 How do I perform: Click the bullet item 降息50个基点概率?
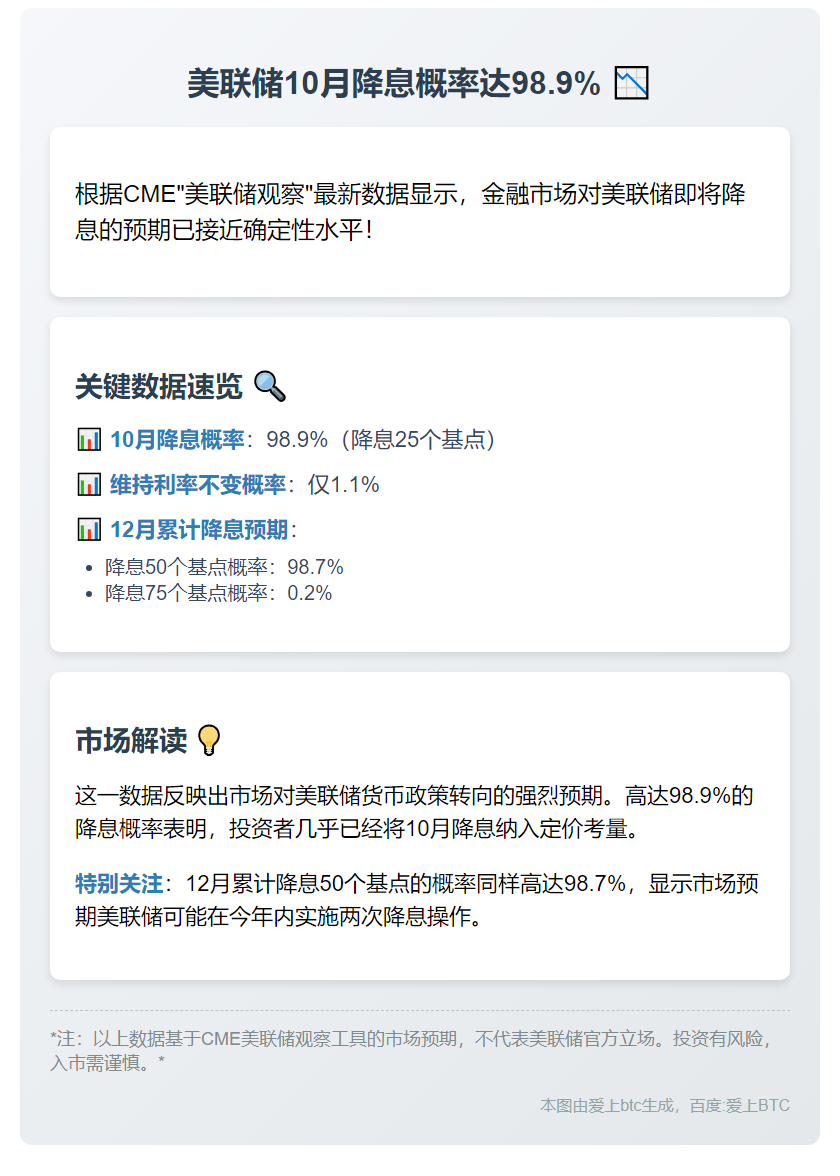coord(224,567)
